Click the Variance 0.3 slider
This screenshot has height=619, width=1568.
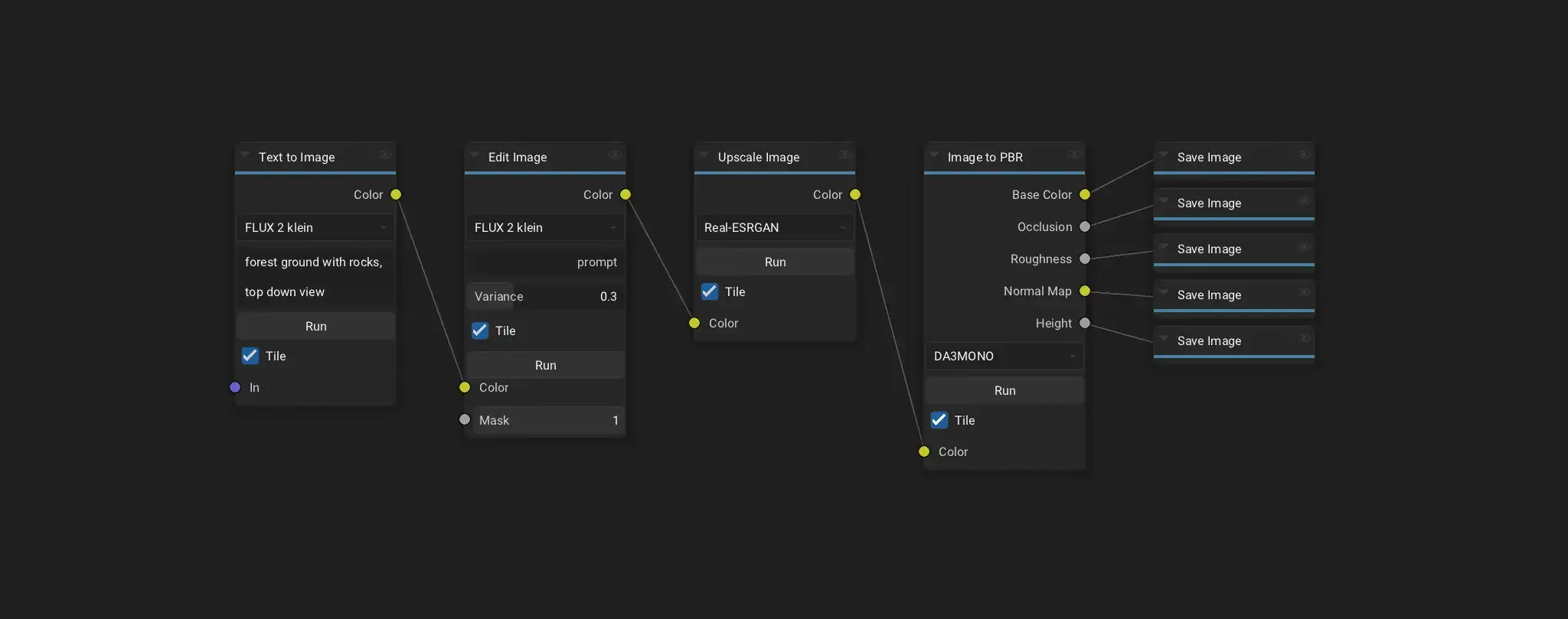[x=545, y=296]
